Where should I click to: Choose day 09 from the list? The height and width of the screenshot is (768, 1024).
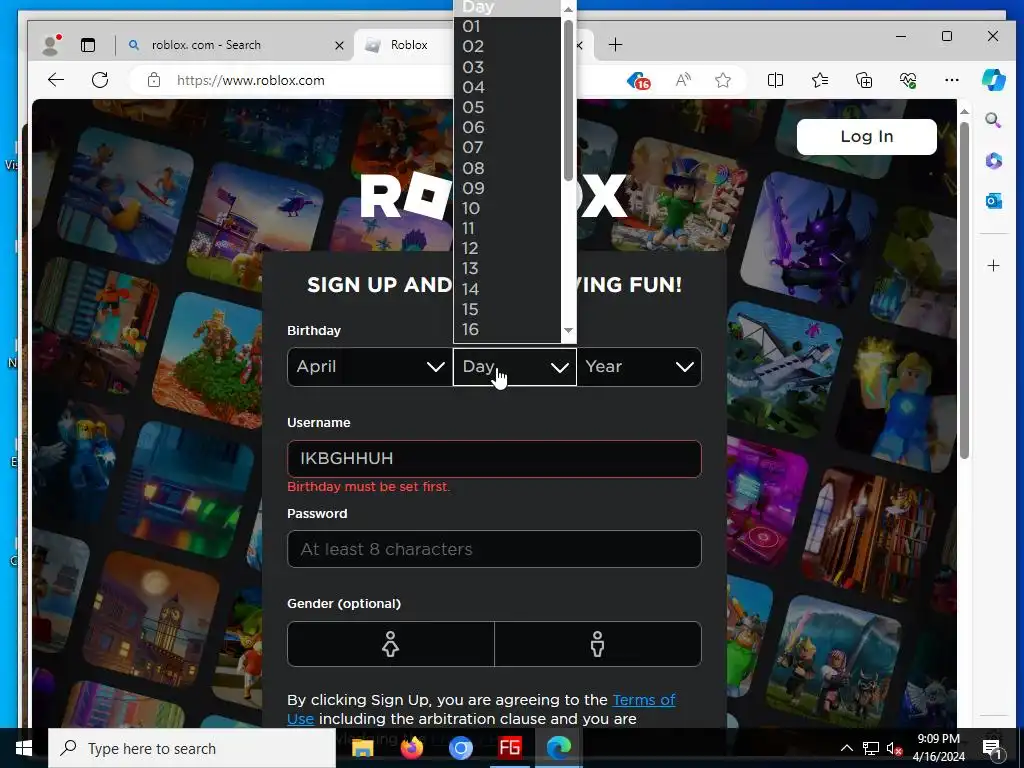pyautogui.click(x=507, y=188)
